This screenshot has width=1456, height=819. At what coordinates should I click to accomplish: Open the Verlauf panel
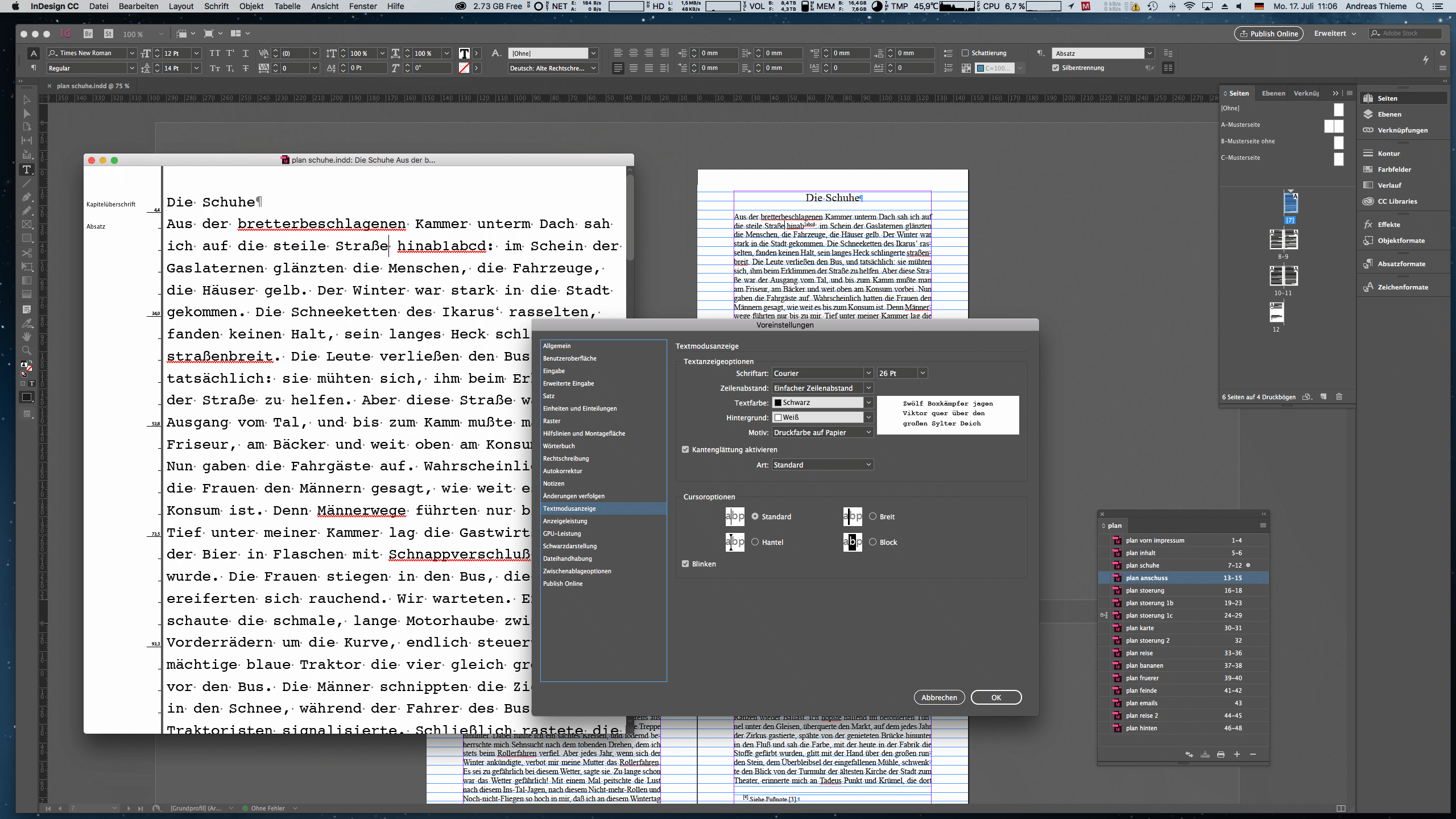(1389, 185)
